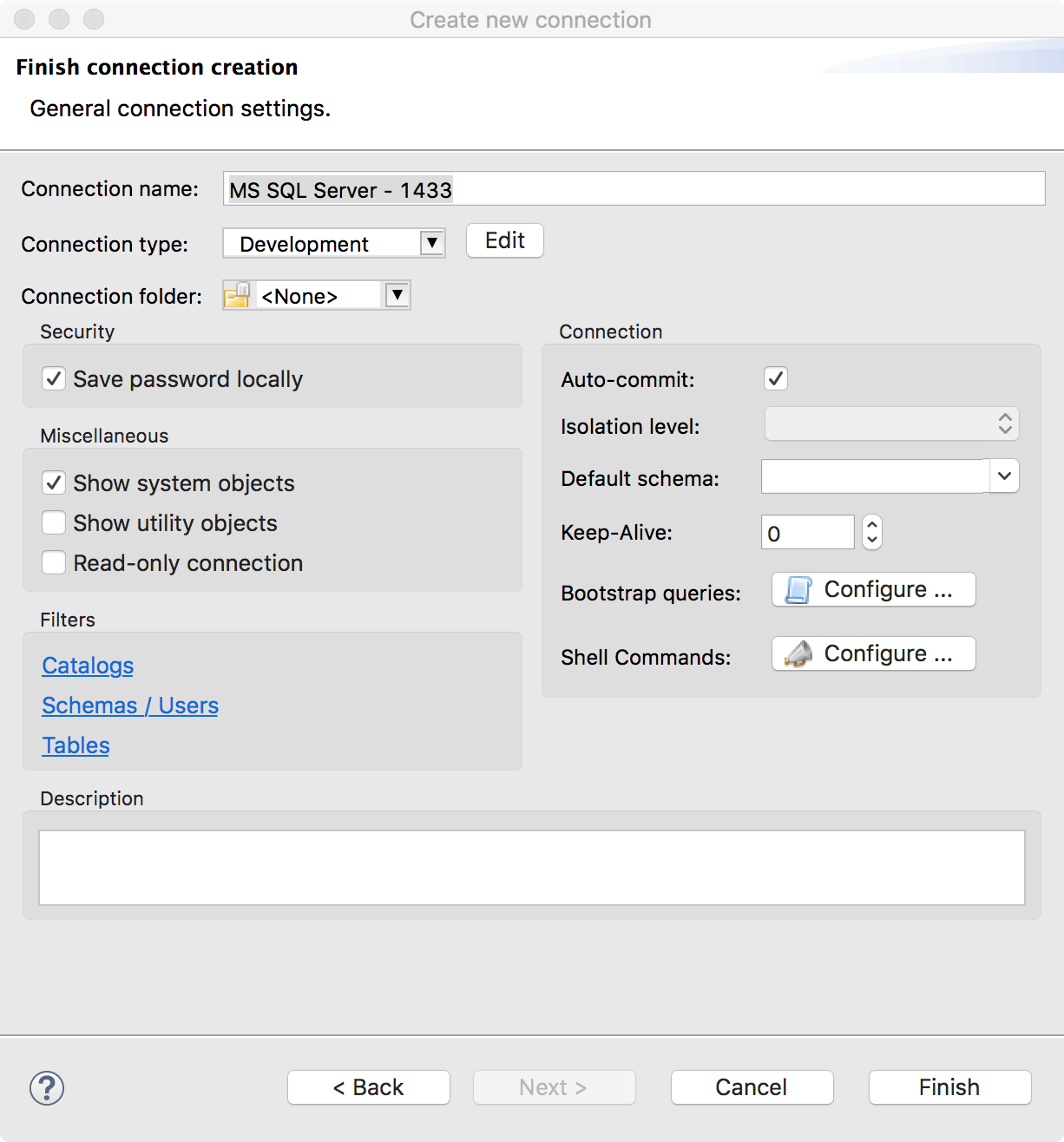Open the Connection type dropdown
This screenshot has width=1064, height=1142.
pos(334,243)
